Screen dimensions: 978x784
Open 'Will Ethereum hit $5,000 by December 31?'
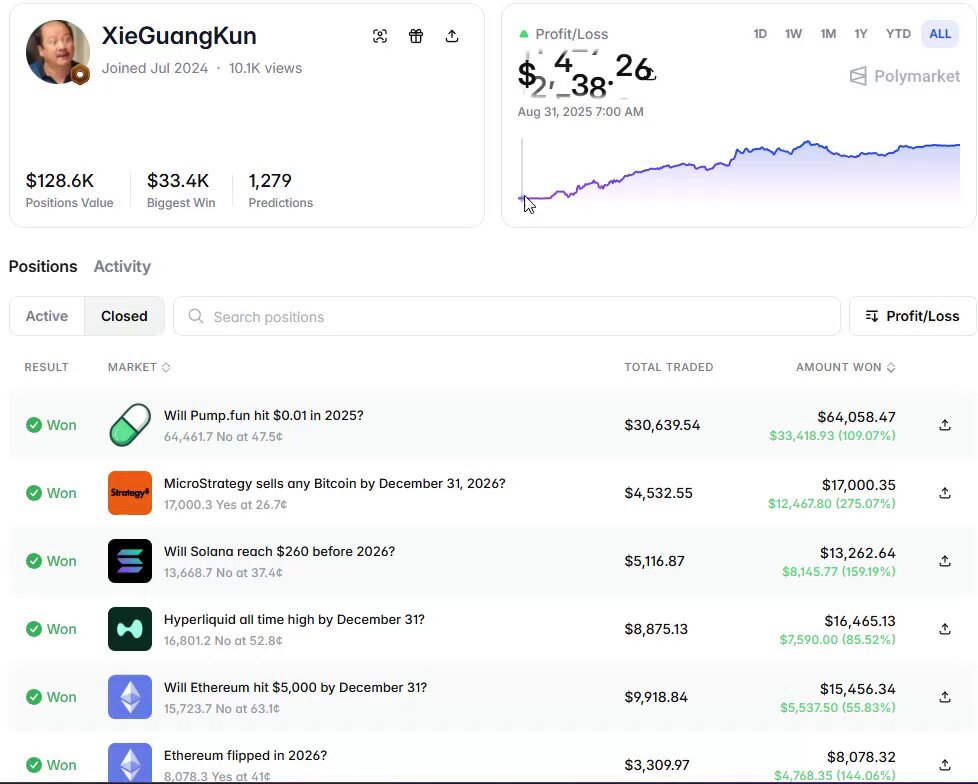[x=295, y=687]
